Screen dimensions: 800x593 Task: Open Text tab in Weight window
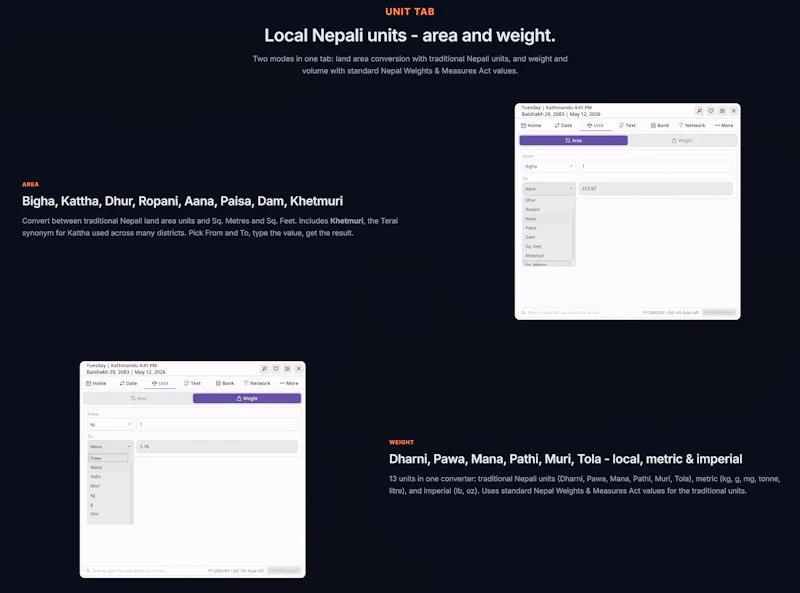192,383
